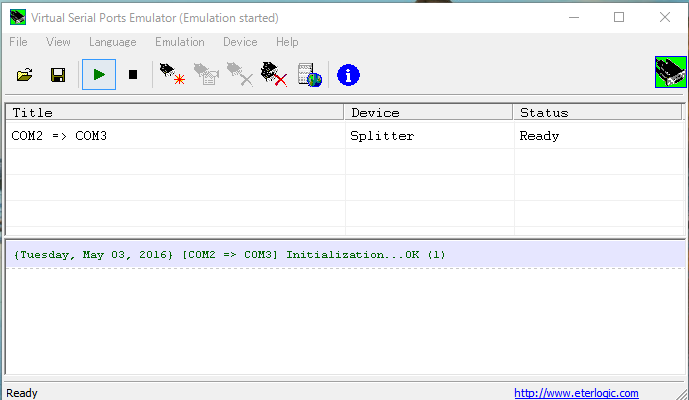Open the Language menu

pyautogui.click(x=112, y=42)
